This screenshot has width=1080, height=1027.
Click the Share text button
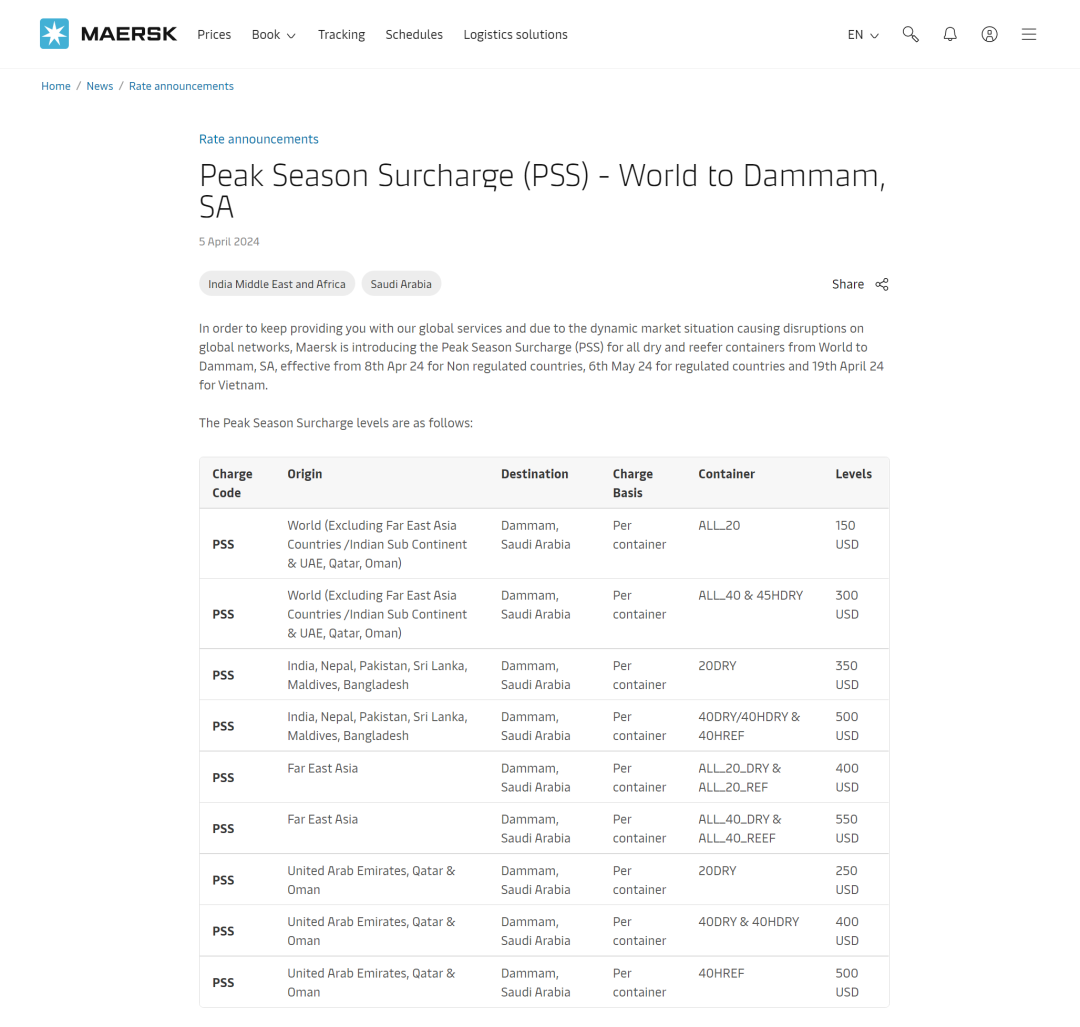click(847, 284)
